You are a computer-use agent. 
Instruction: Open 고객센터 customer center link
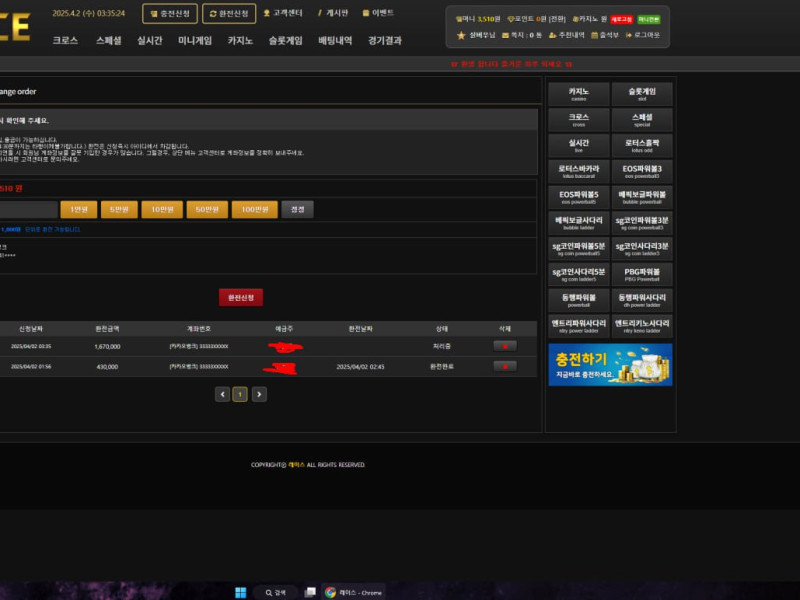[285, 13]
